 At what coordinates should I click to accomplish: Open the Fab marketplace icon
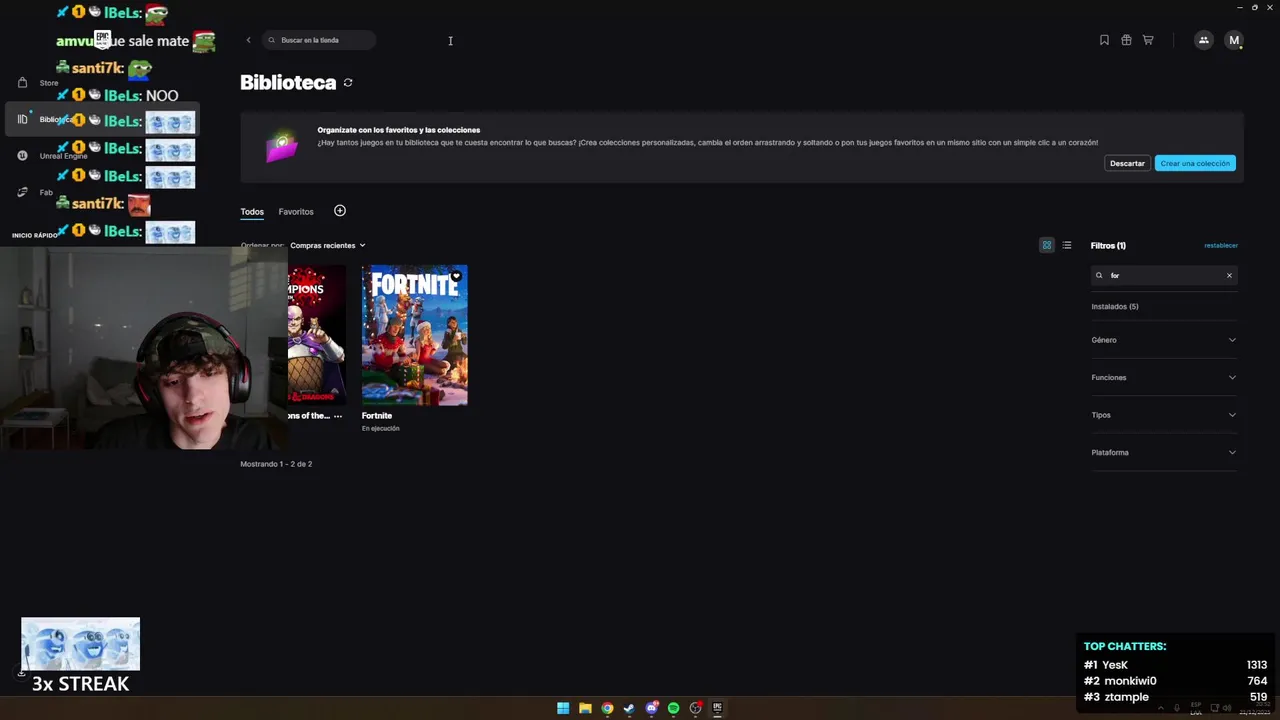pyautogui.click(x=22, y=192)
